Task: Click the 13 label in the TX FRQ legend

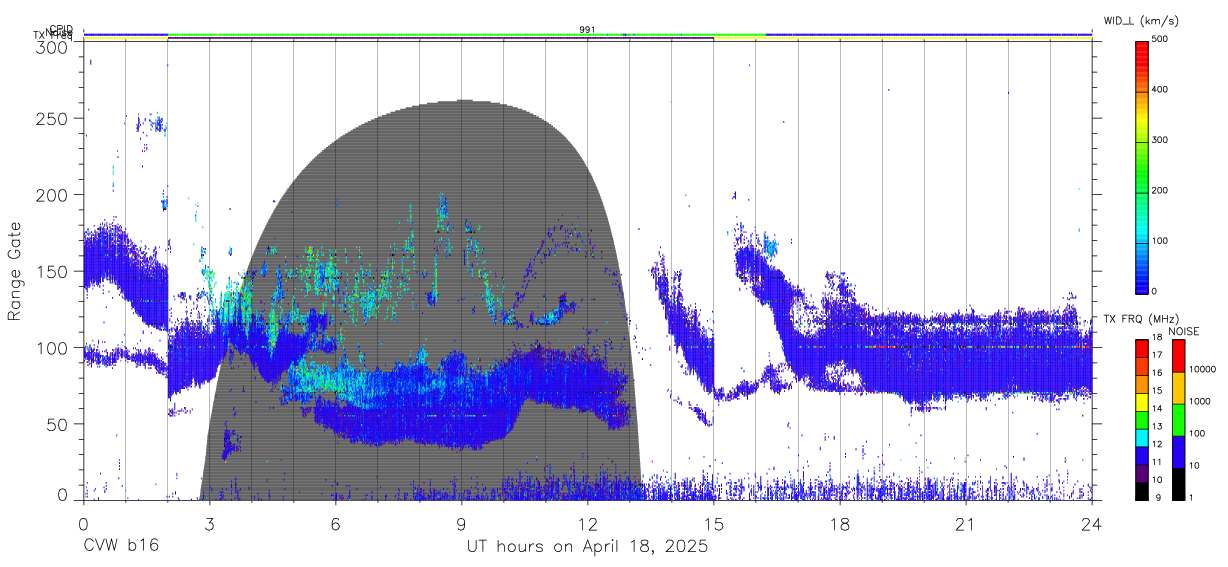Action: click(x=1157, y=427)
